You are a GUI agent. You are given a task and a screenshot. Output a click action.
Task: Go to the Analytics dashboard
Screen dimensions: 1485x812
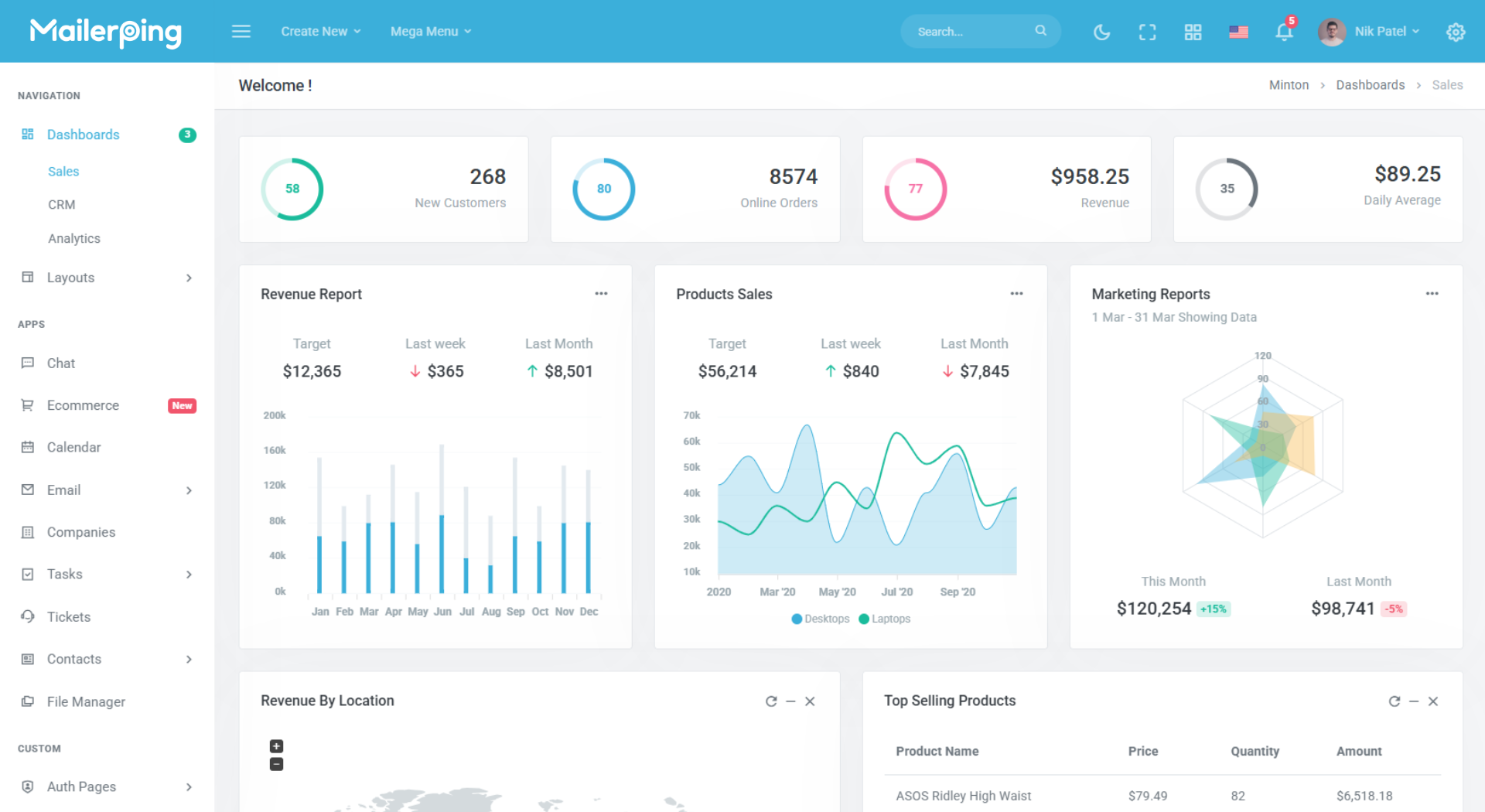pyautogui.click(x=74, y=238)
